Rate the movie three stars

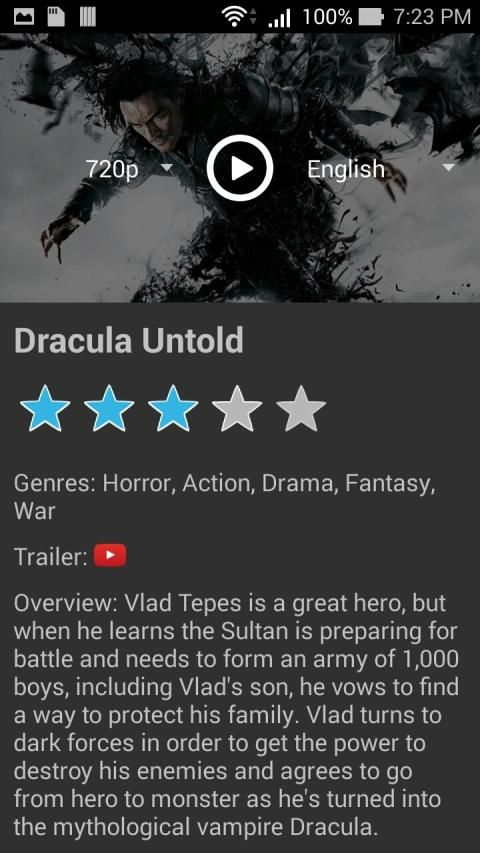tap(173, 408)
